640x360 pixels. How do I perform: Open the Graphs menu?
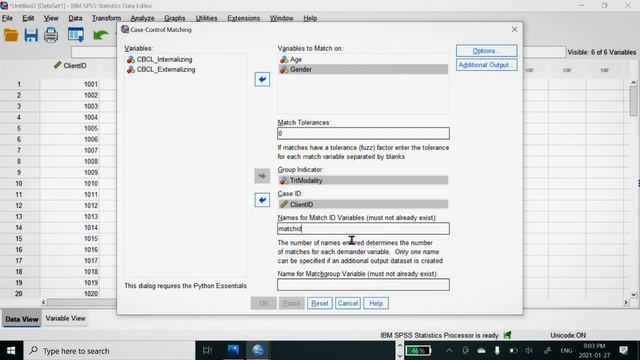175,18
